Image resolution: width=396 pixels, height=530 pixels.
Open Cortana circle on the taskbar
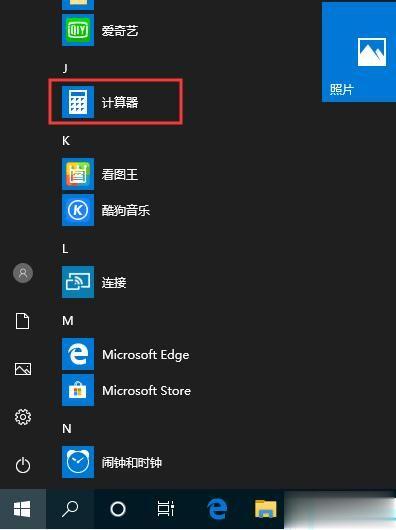(118, 509)
